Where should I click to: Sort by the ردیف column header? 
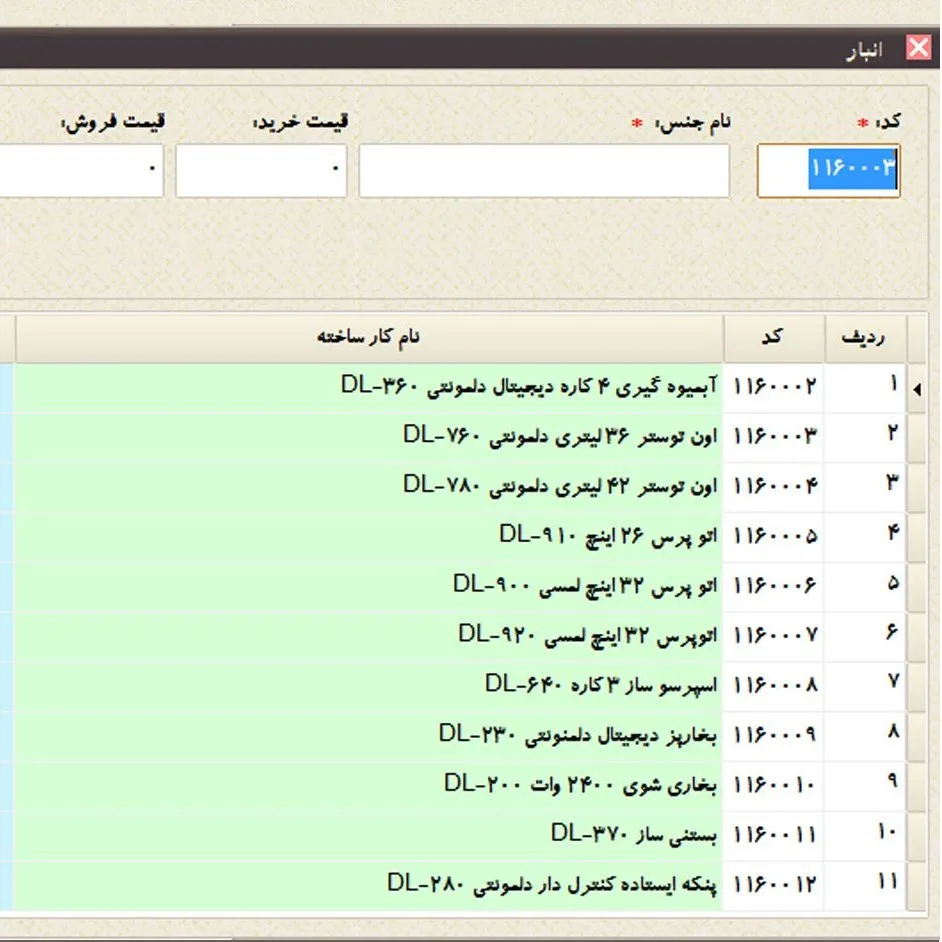[864, 338]
